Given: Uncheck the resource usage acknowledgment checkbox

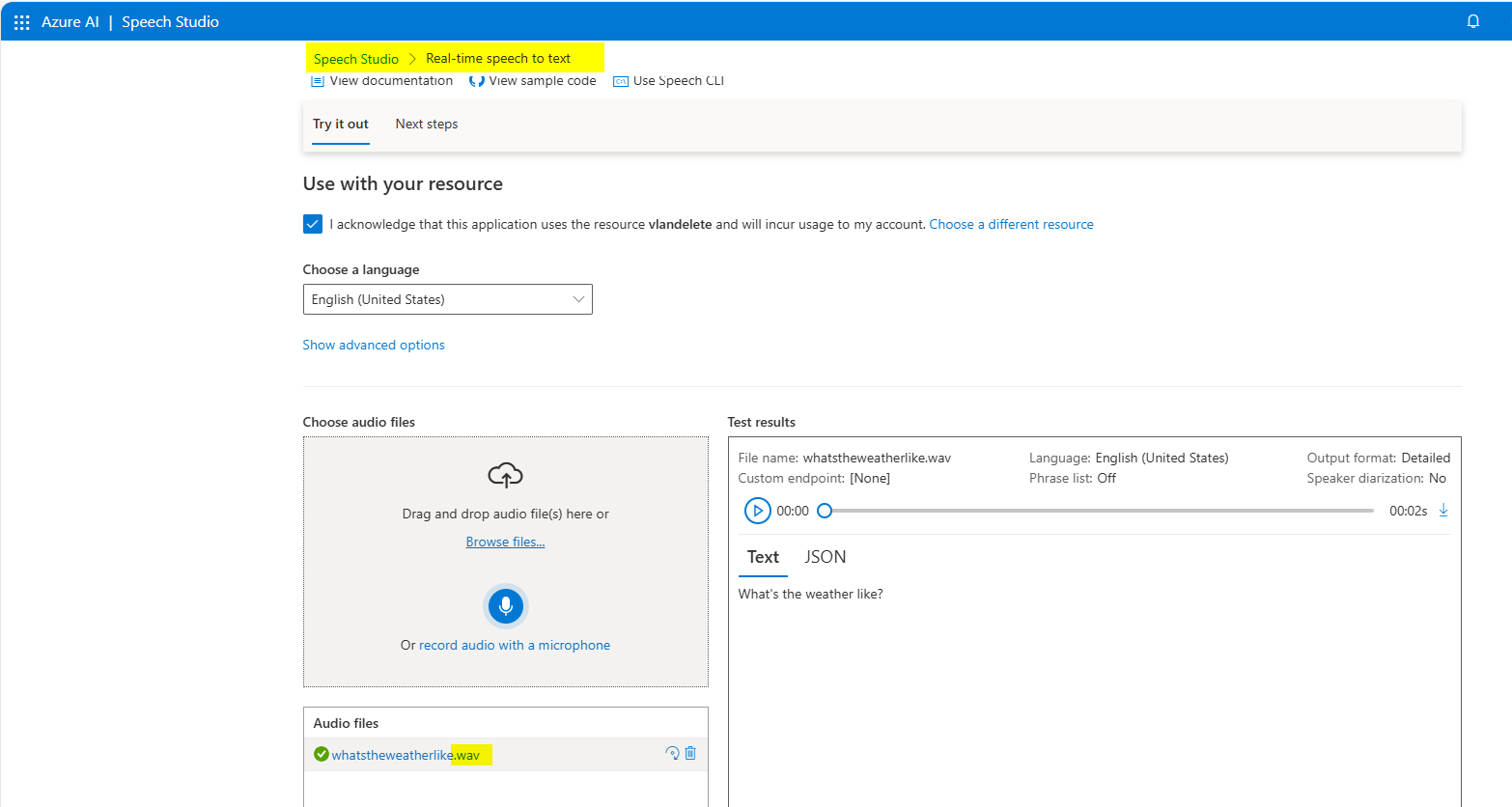Looking at the screenshot, I should tap(313, 224).
